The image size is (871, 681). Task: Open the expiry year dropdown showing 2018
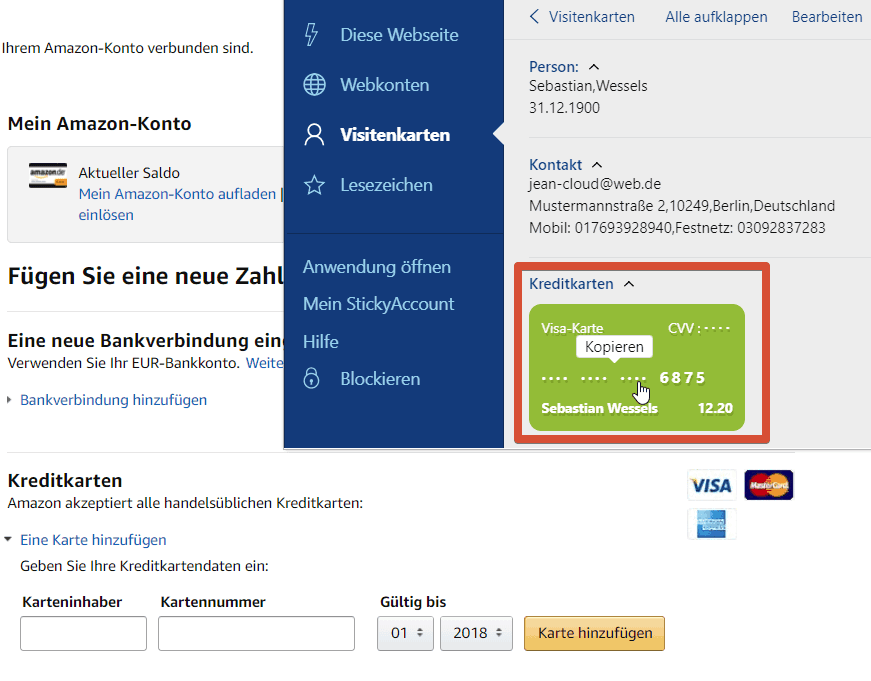[x=477, y=633]
